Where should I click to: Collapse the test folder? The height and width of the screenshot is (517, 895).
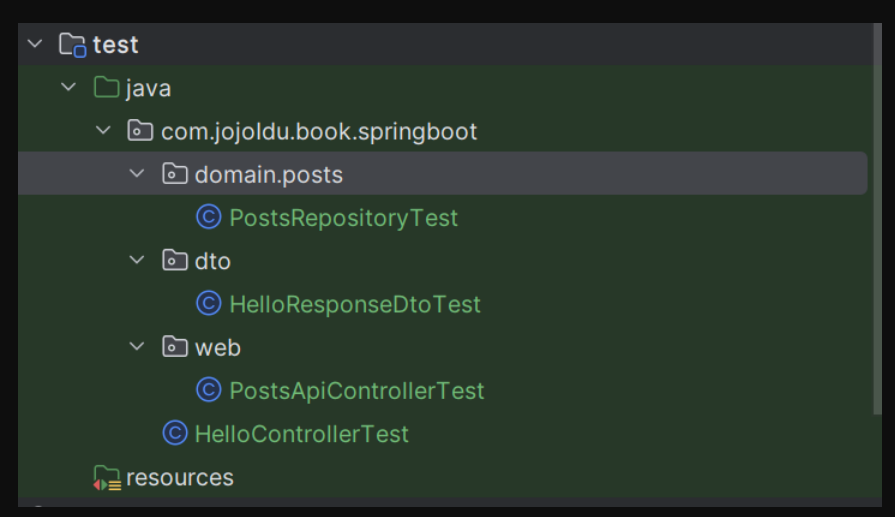click(x=36, y=45)
